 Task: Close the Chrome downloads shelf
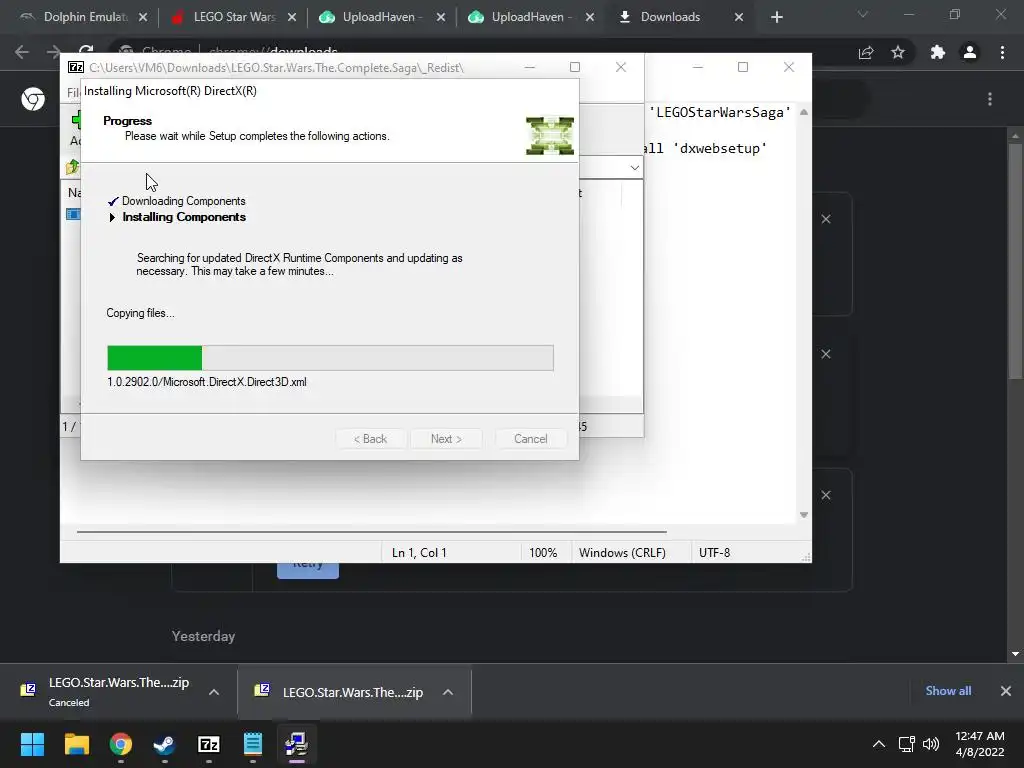tap(1006, 691)
